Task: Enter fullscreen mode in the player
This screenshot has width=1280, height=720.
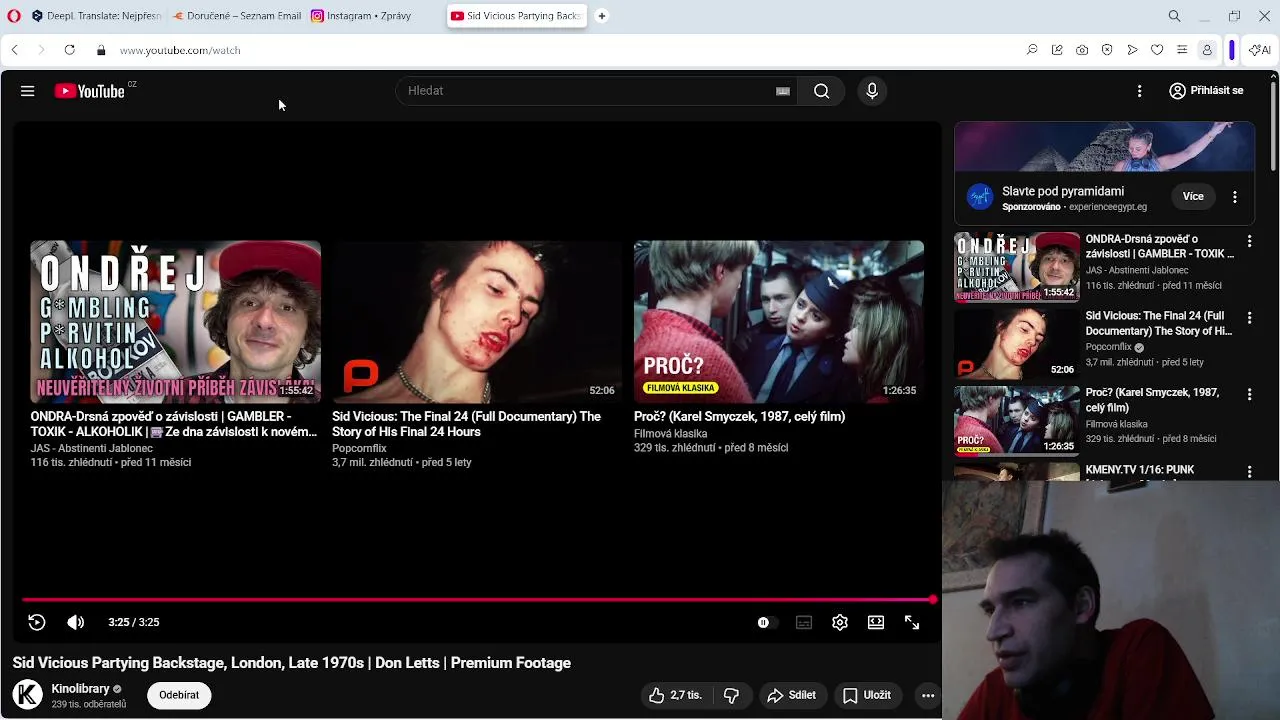Action: point(912,622)
